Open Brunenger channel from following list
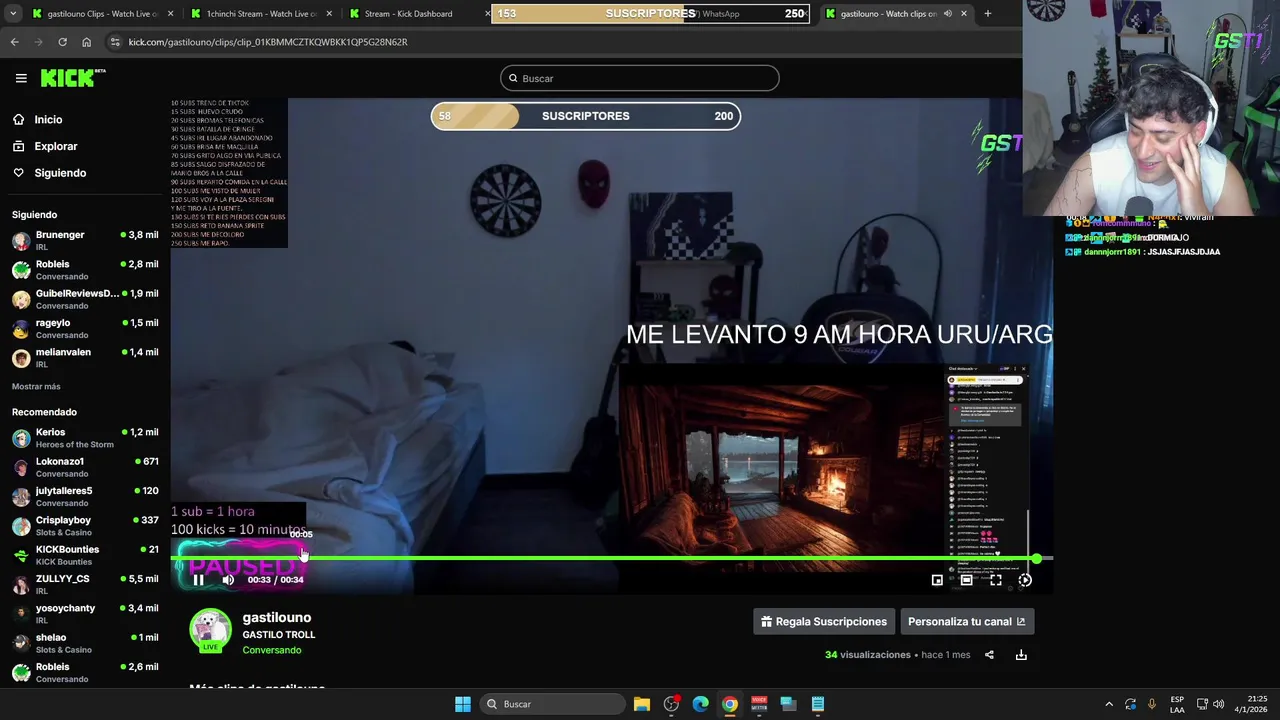The height and width of the screenshot is (720, 1280). [85, 240]
